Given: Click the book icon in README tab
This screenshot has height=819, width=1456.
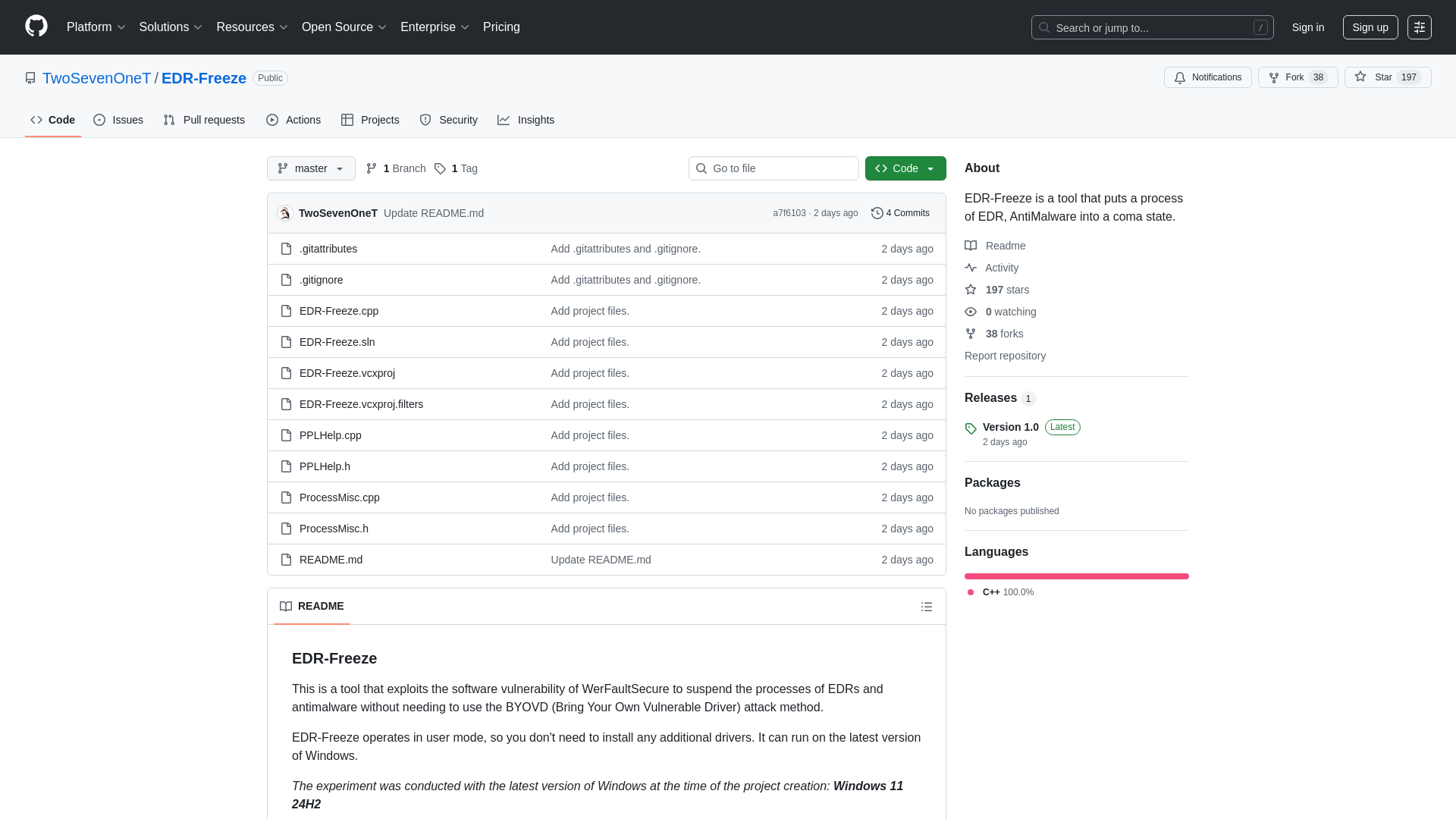Looking at the screenshot, I should pyautogui.click(x=286, y=606).
